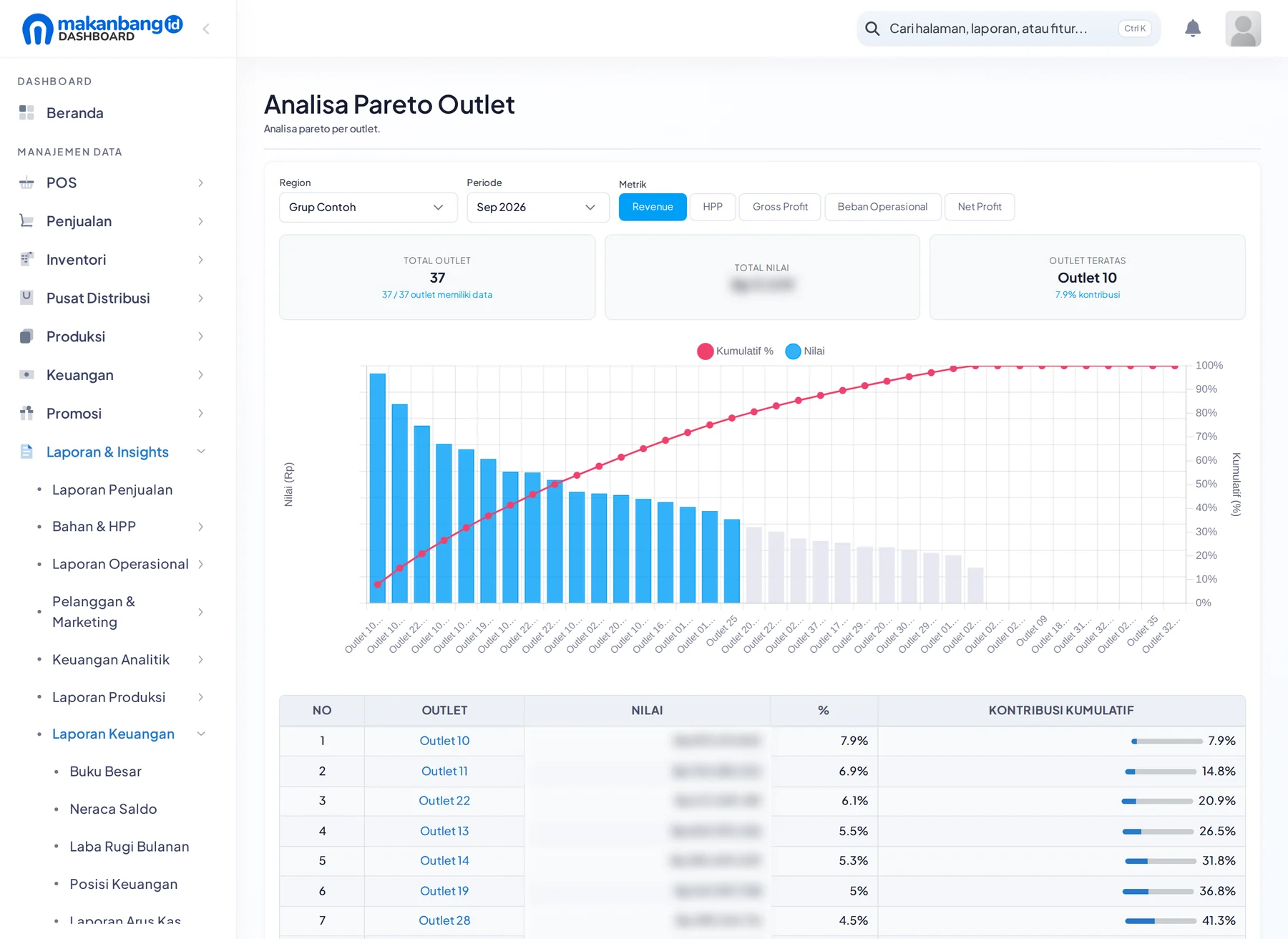Click the Laporan & Insights document icon
1288x939 pixels.
pos(26,452)
